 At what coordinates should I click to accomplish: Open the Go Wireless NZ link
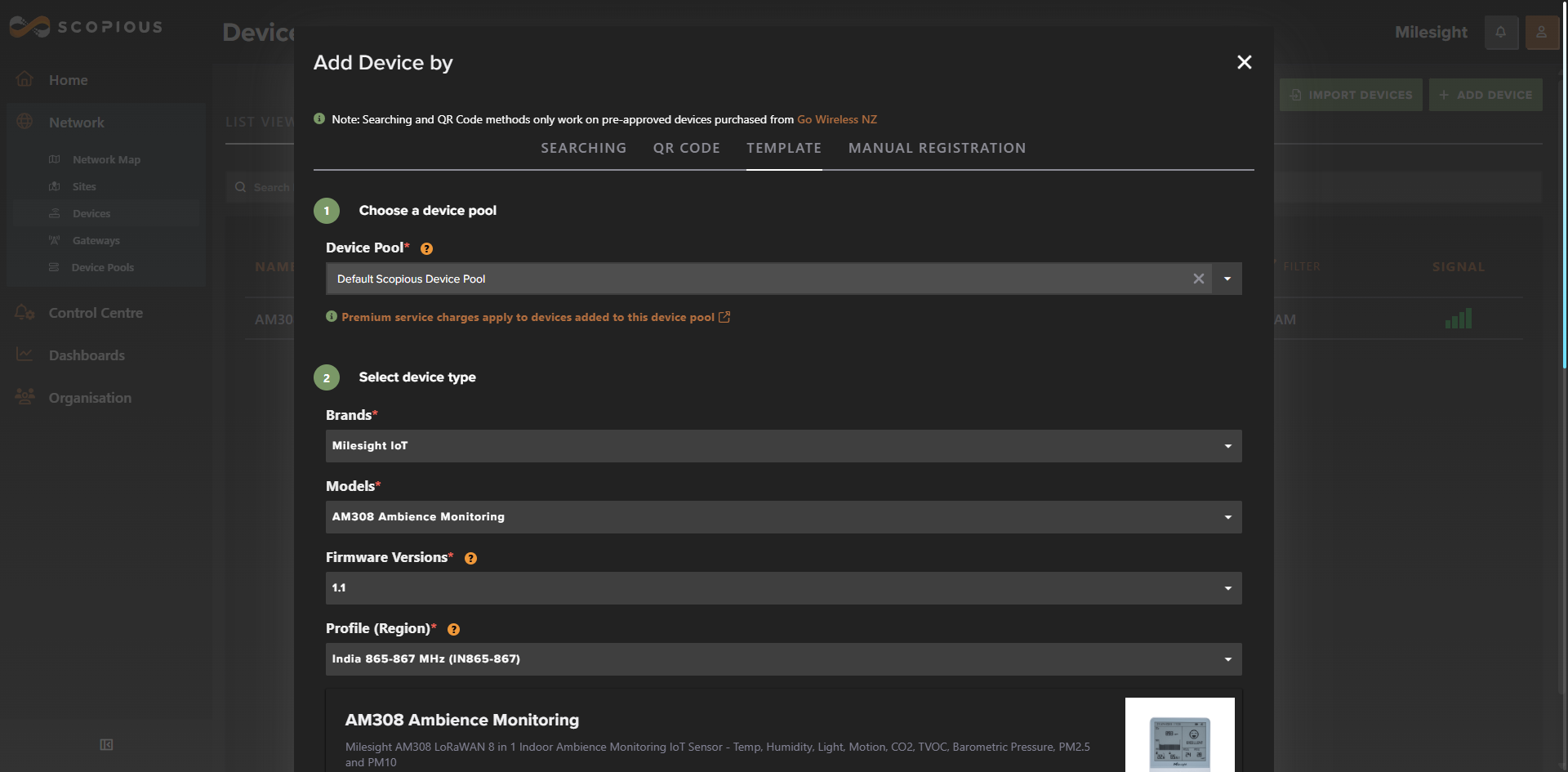pyautogui.click(x=836, y=119)
